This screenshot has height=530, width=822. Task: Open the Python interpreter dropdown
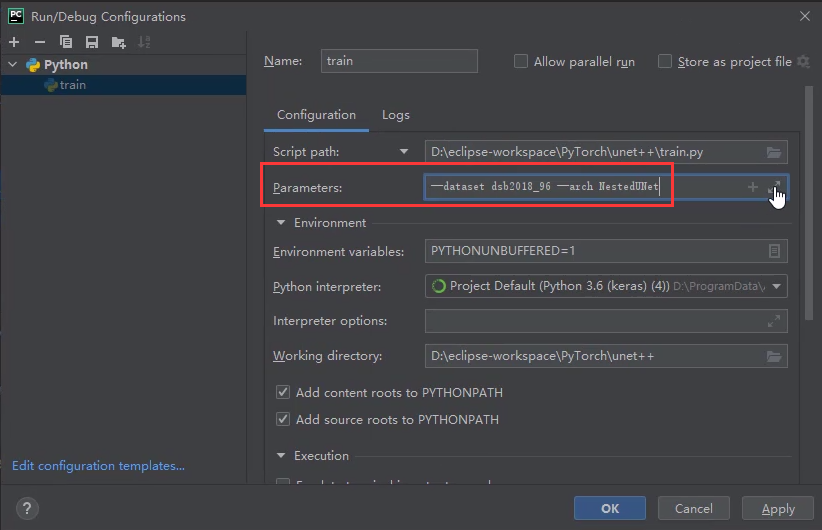776,286
